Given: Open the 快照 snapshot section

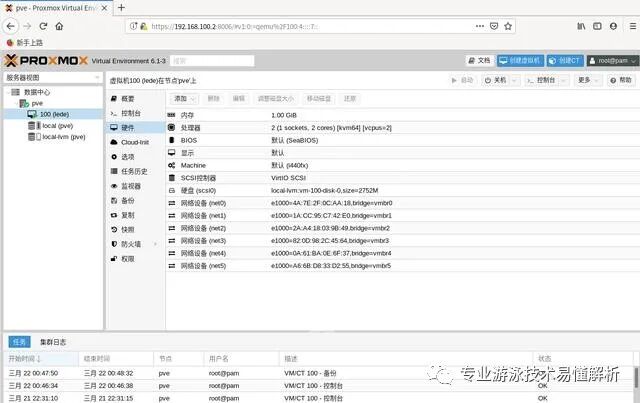Looking at the screenshot, I should (127, 229).
